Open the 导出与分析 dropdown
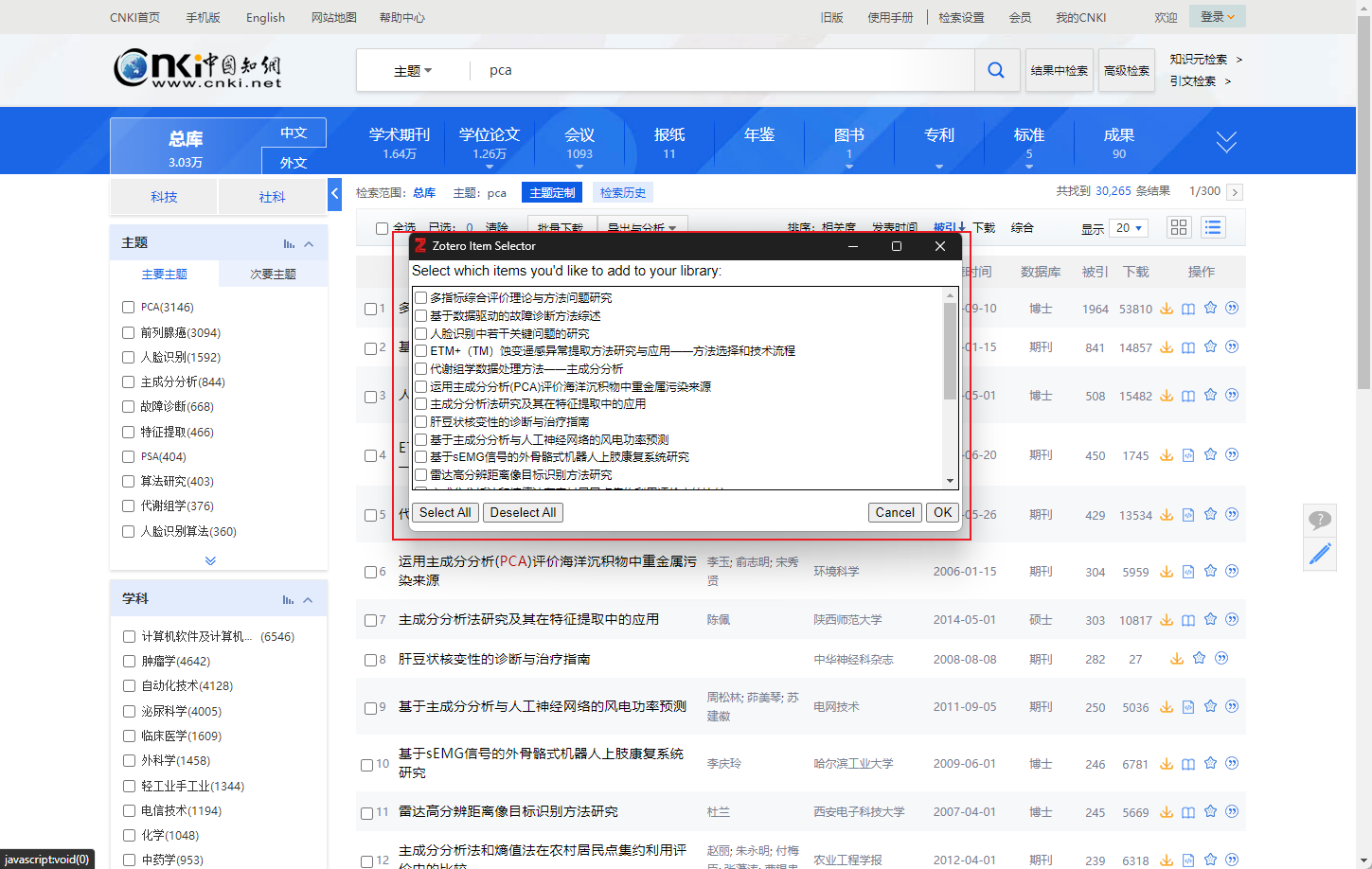The height and width of the screenshot is (869, 1372). coord(642,228)
